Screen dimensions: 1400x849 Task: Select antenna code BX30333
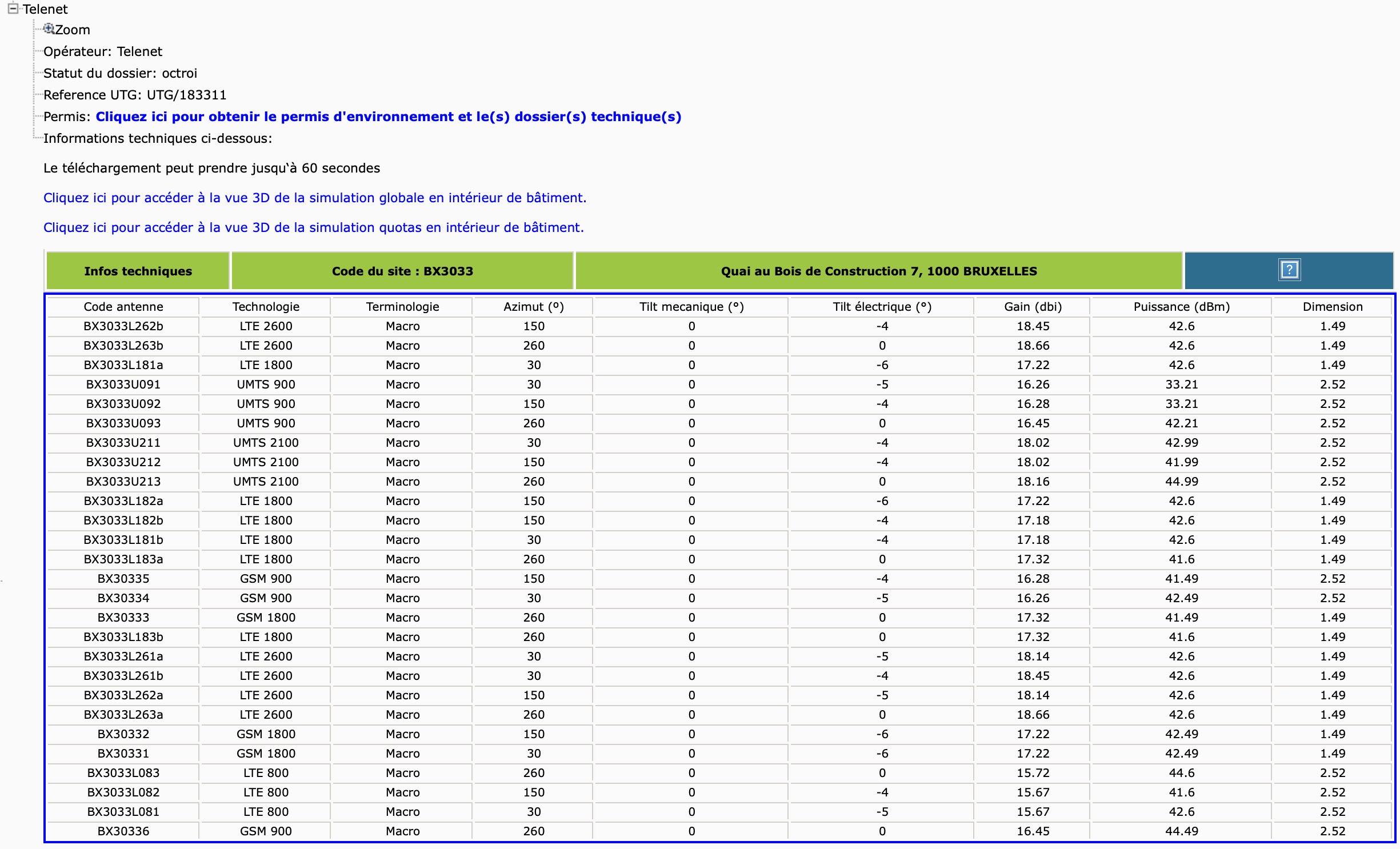pyautogui.click(x=123, y=618)
